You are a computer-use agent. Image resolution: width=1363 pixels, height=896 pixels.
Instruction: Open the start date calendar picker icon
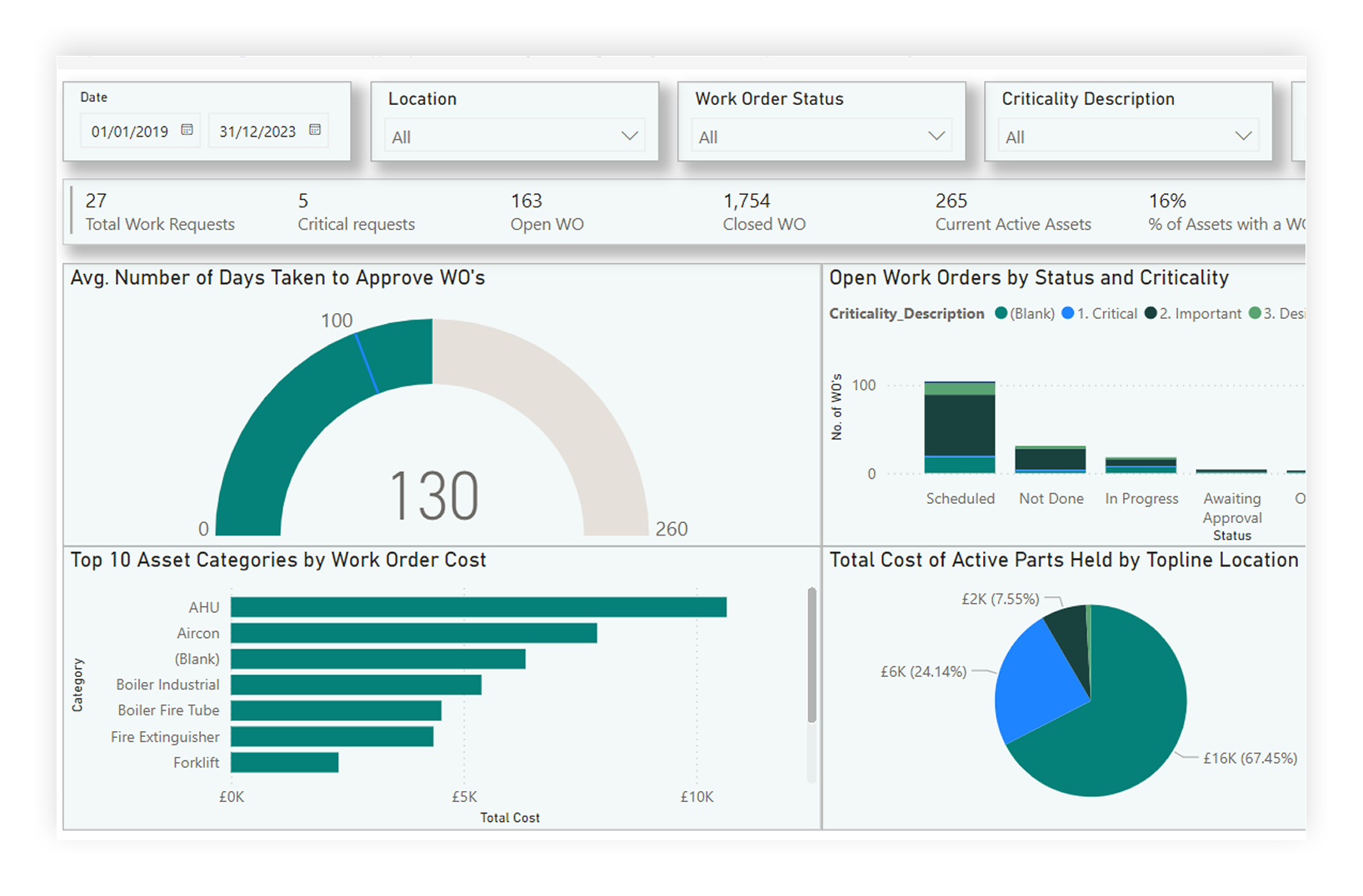pos(187,130)
